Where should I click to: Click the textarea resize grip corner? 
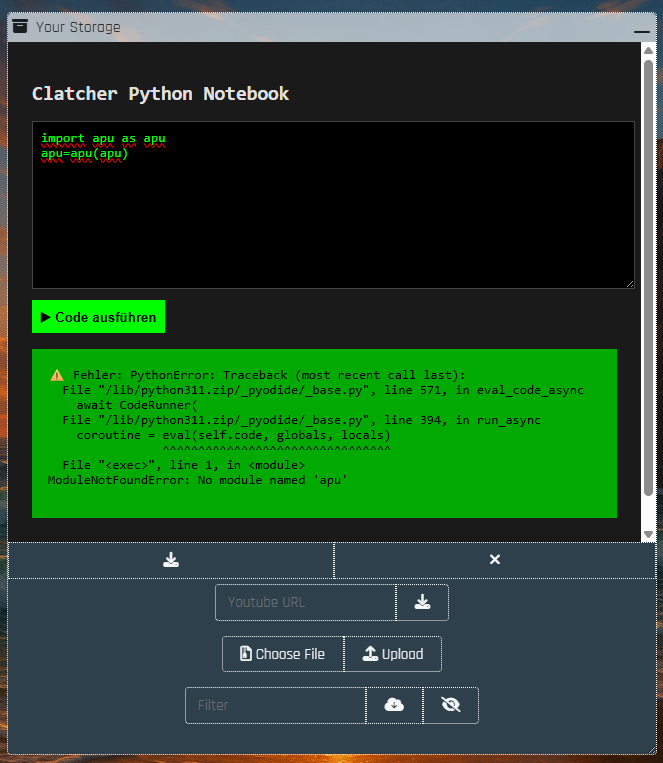click(630, 284)
